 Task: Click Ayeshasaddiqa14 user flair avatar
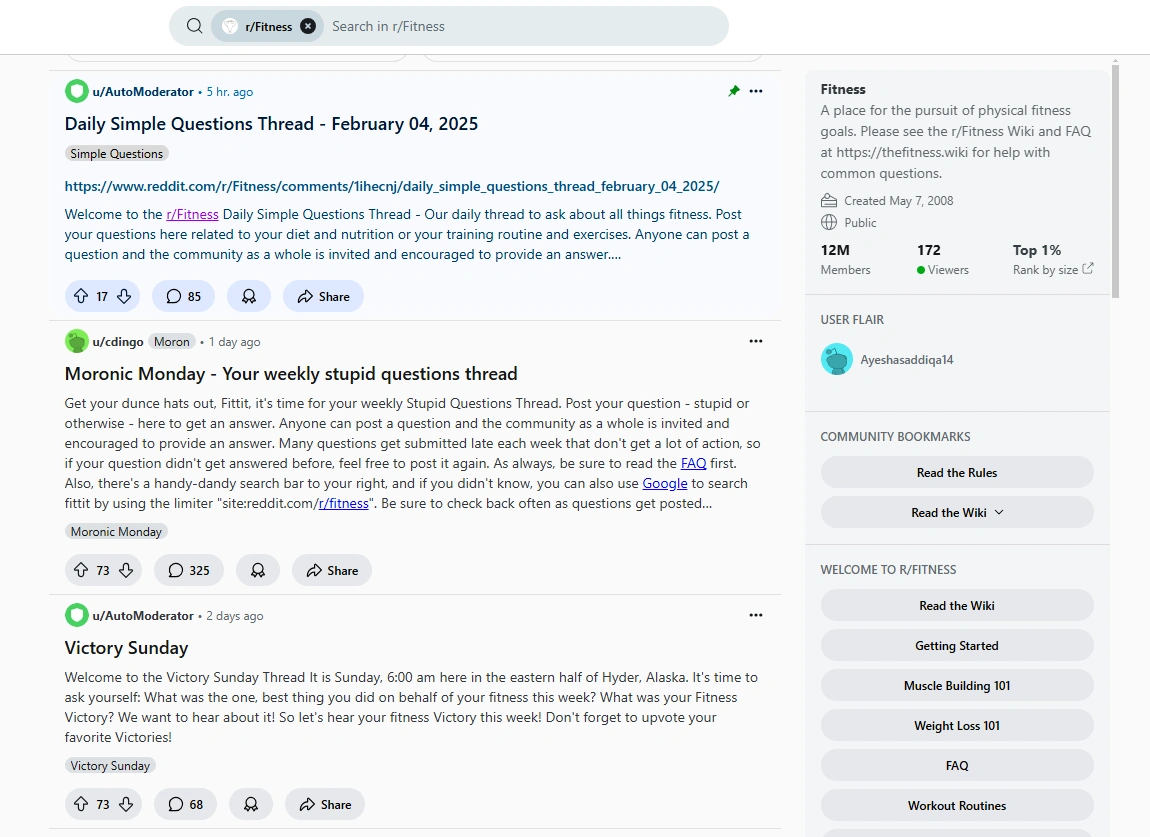837,359
